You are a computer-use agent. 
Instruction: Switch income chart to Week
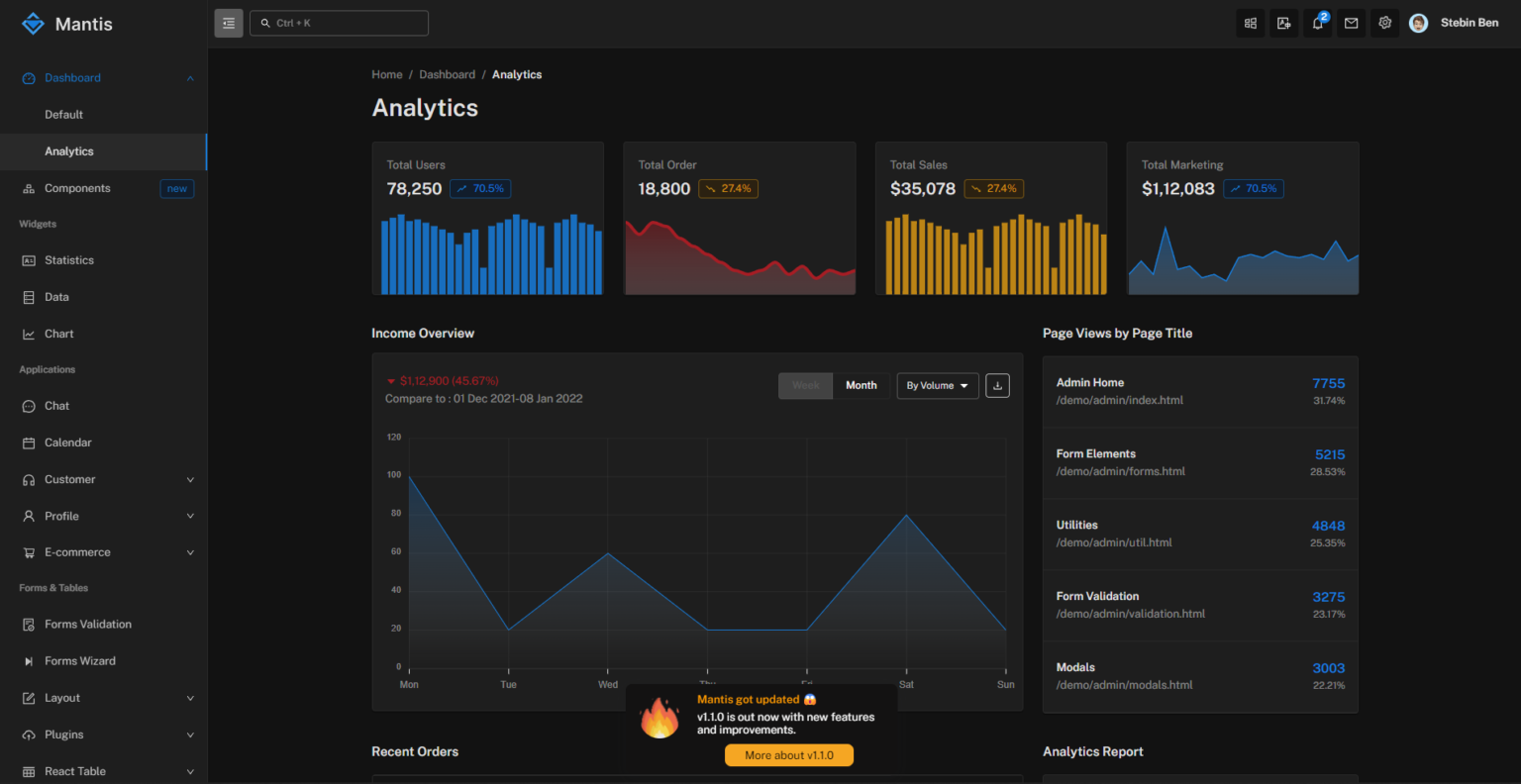(806, 385)
